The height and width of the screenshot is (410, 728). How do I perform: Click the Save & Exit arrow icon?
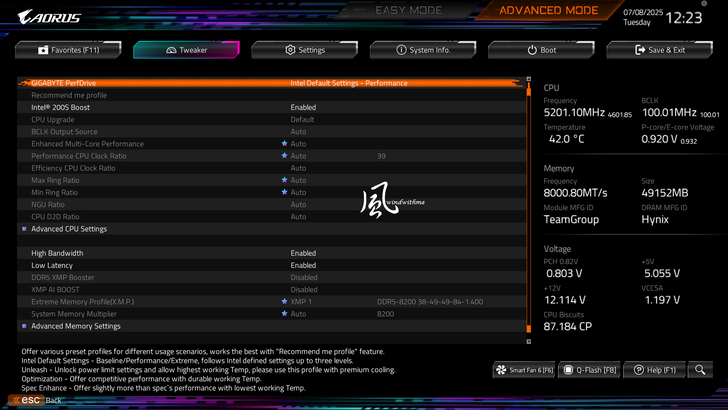tap(640, 50)
